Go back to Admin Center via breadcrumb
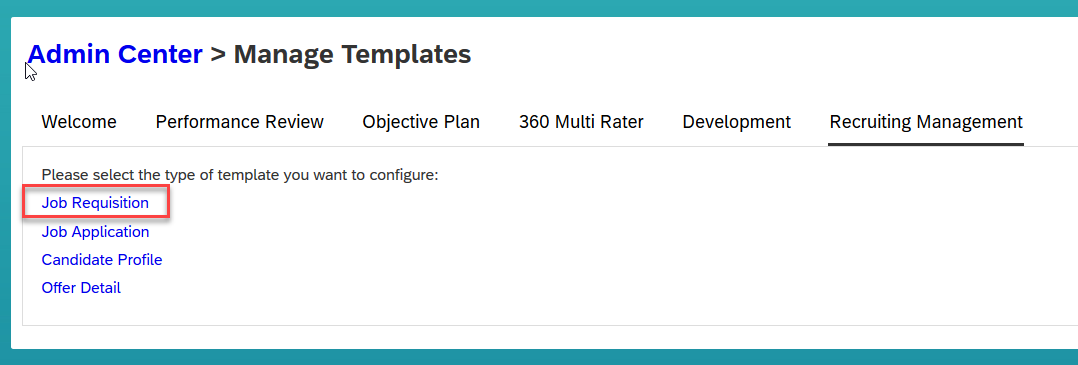Image resolution: width=1078 pixels, height=365 pixels. (115, 54)
